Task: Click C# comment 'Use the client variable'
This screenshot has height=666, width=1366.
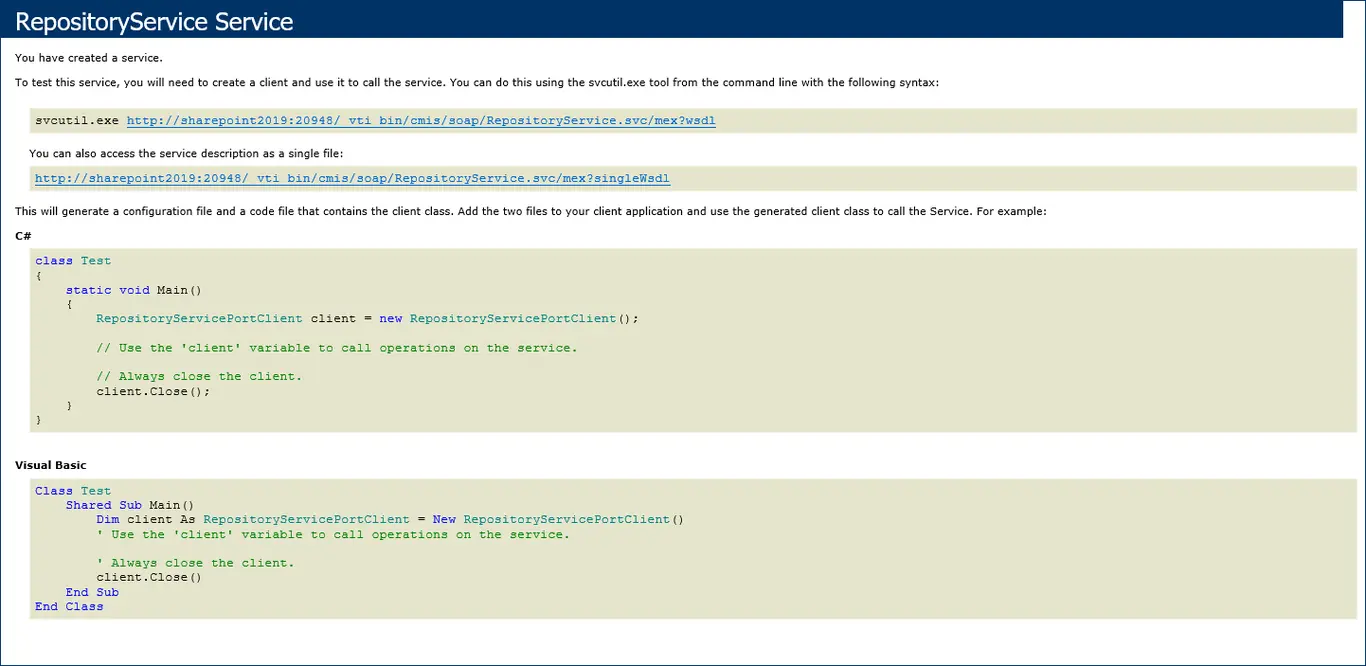Action: click(x=337, y=348)
